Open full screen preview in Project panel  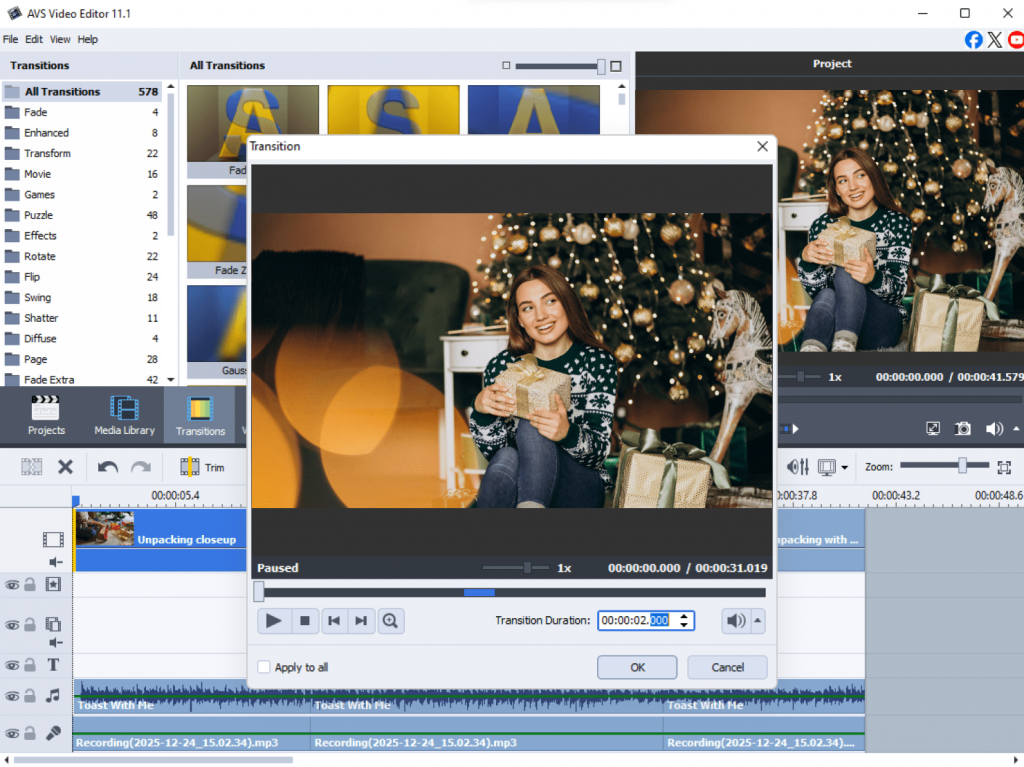pyautogui.click(x=933, y=428)
